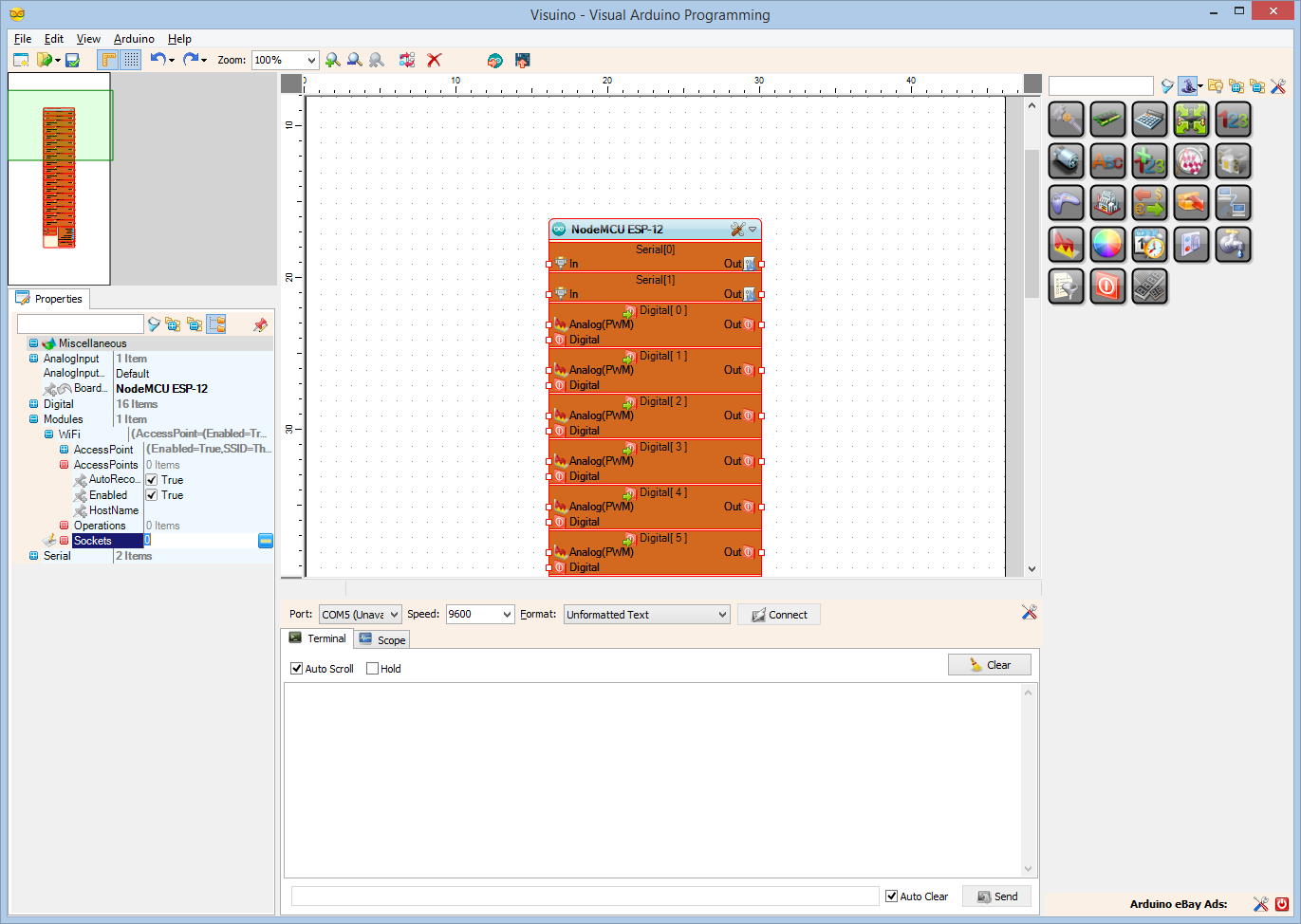This screenshot has height=924, width=1301.
Task: Click the design canvas vertical scrollbar
Action: pyautogui.click(x=1032, y=336)
